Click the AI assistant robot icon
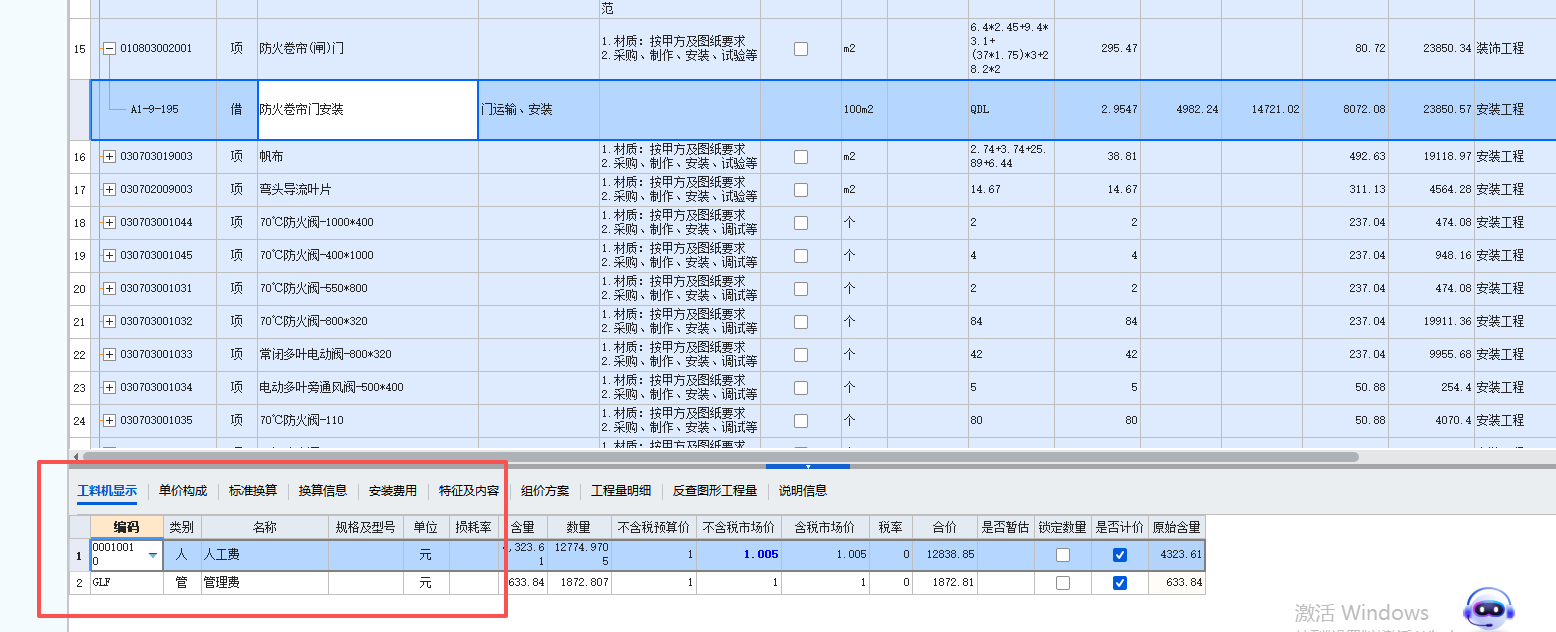1556x632 pixels. (x=1491, y=608)
